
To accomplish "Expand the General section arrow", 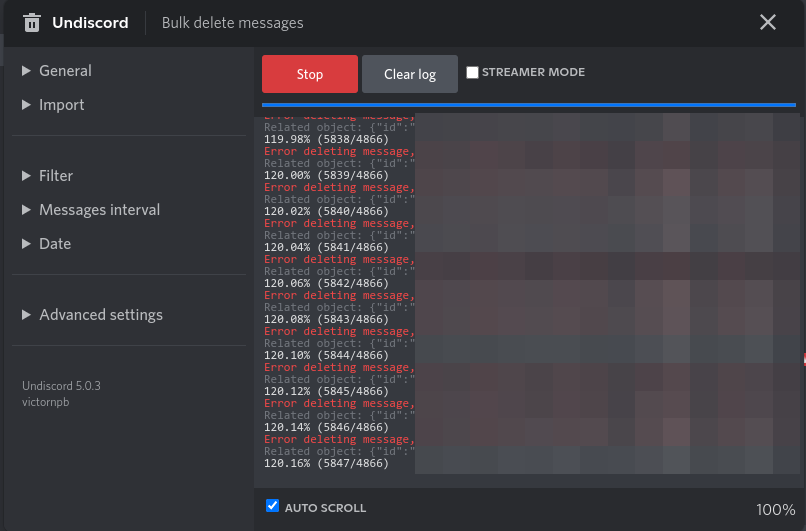I will click(26, 71).
